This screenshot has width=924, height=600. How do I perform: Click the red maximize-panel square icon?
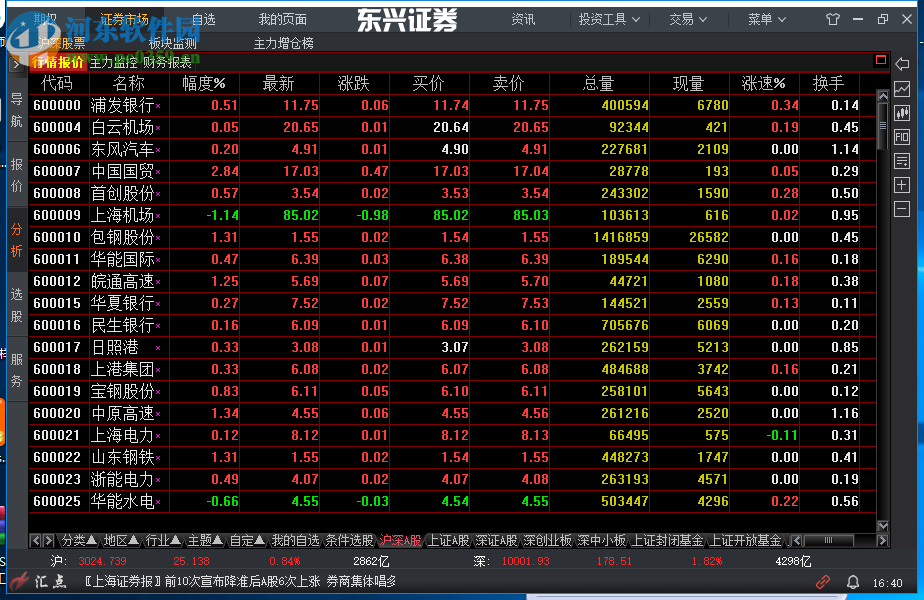click(x=881, y=60)
